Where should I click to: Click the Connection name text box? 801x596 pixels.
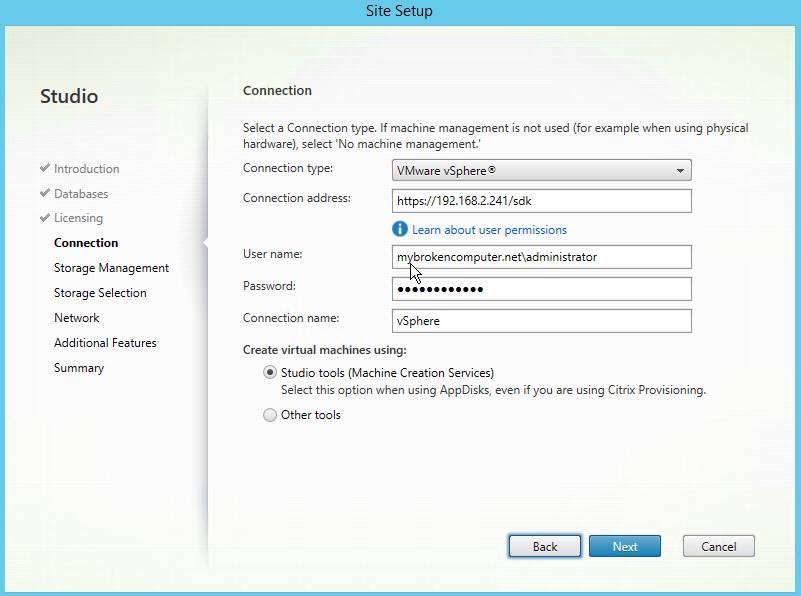click(x=541, y=321)
